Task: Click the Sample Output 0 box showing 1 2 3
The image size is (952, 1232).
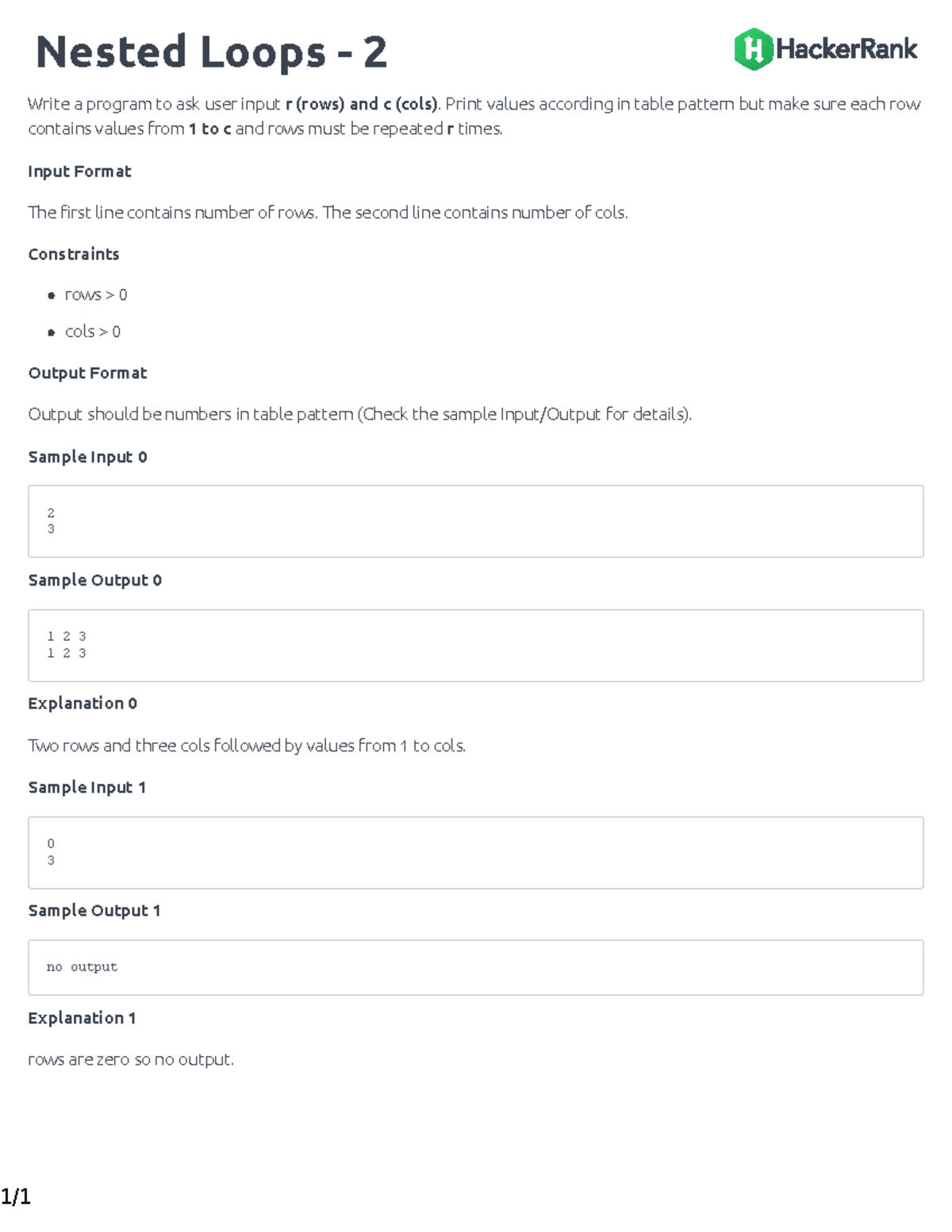Action: (475, 645)
